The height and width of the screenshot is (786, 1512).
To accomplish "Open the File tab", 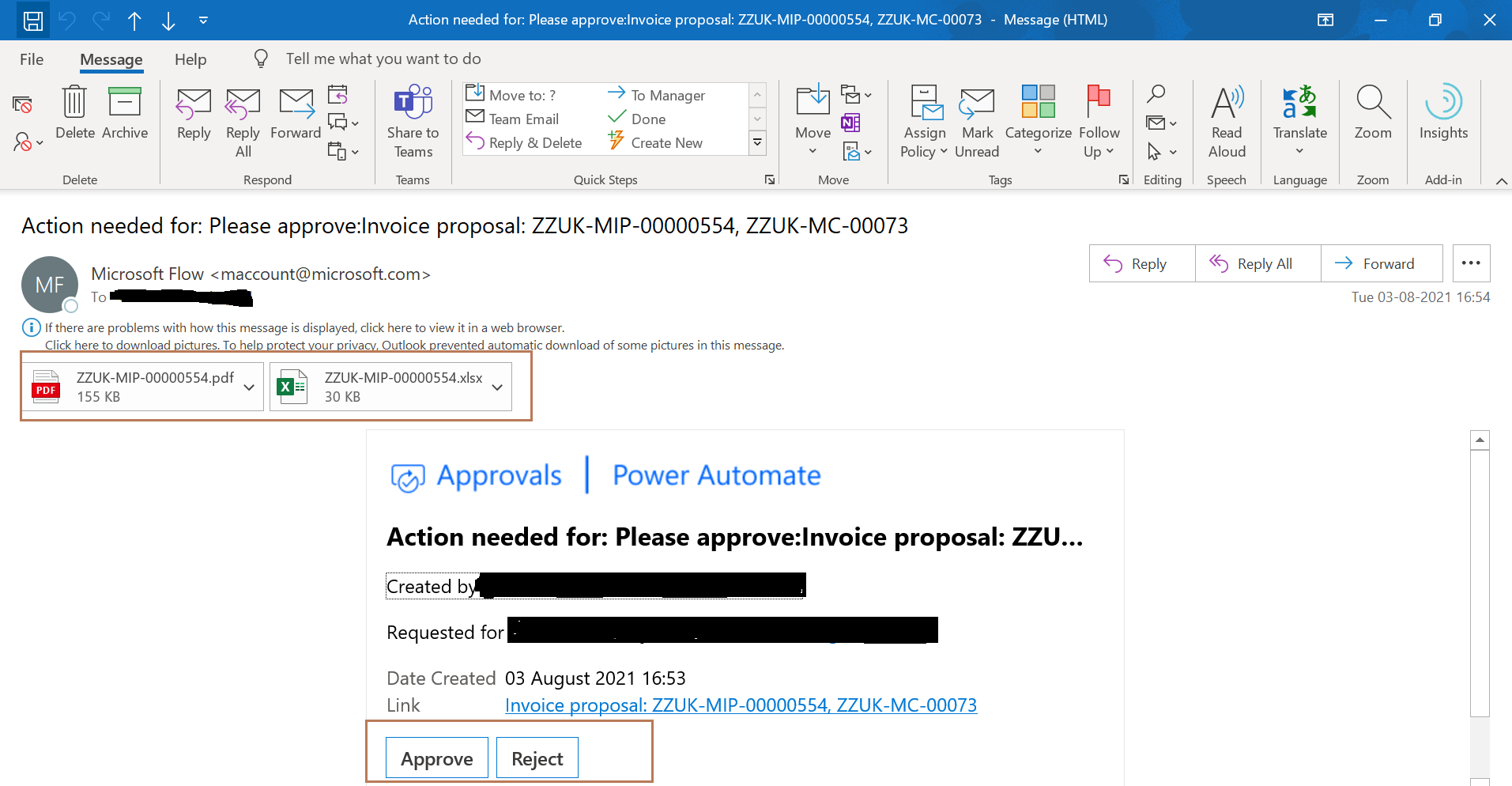I will [32, 59].
